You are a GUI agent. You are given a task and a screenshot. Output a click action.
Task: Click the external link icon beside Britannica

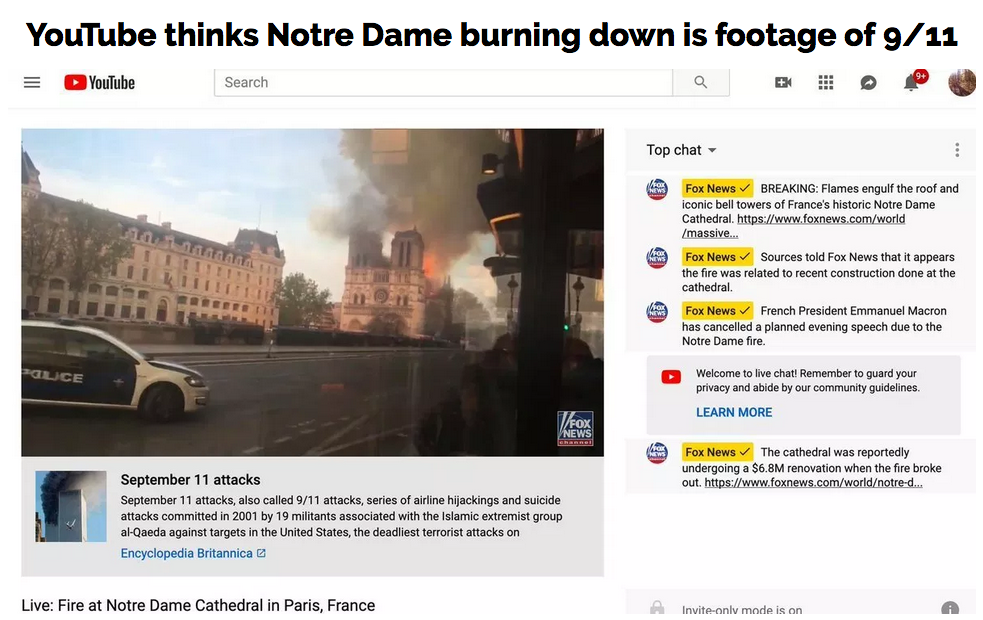(261, 553)
